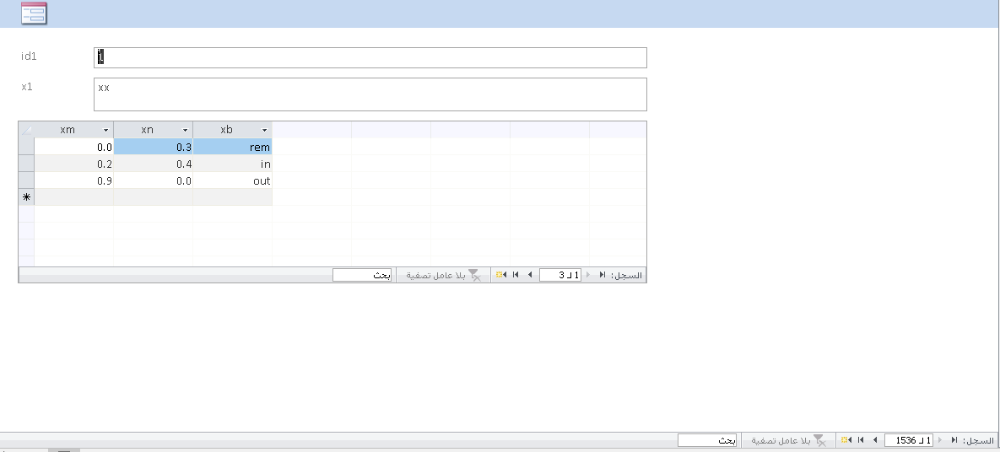
Task: Click main record number box '1 of 1536'
Action: pyautogui.click(x=908, y=441)
